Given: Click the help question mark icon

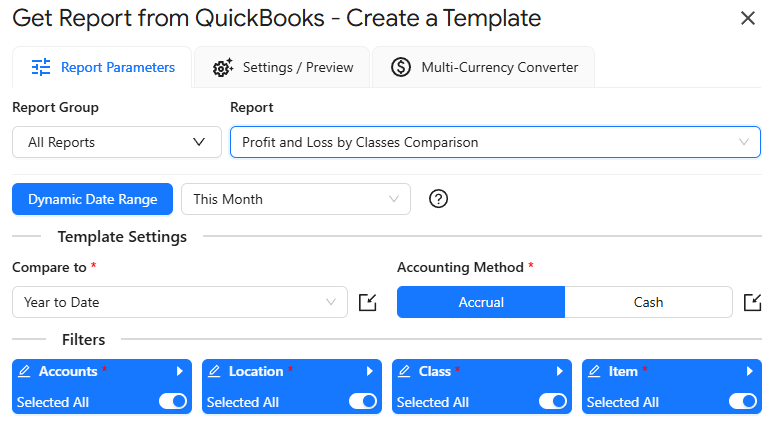Looking at the screenshot, I should [x=438, y=198].
